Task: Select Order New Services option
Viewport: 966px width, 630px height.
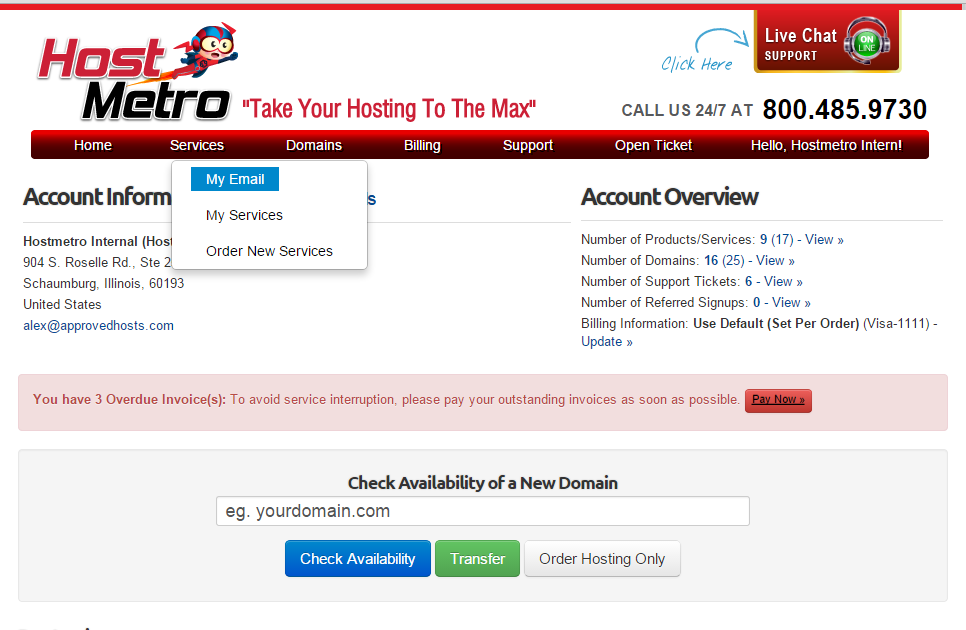Action: click(x=269, y=251)
